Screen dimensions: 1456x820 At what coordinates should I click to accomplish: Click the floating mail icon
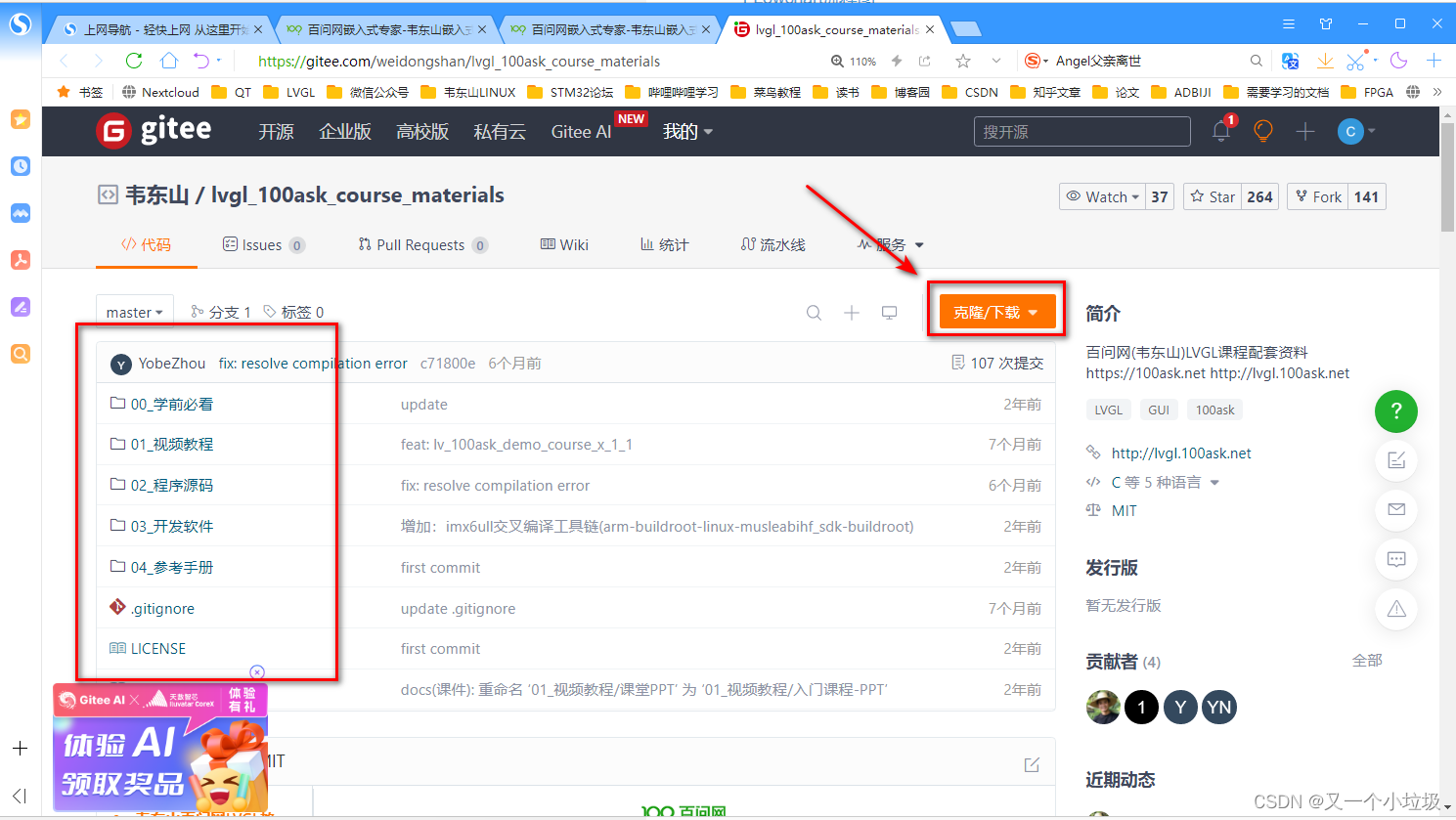(1396, 509)
